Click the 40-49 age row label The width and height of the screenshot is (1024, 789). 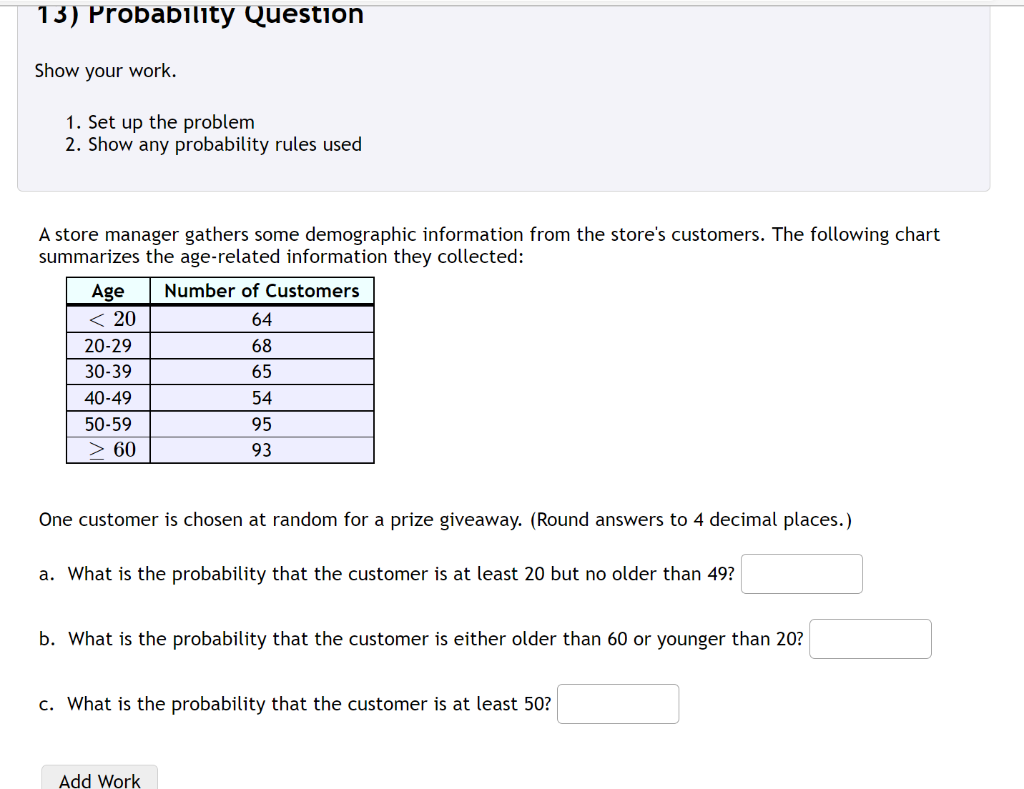[107, 397]
